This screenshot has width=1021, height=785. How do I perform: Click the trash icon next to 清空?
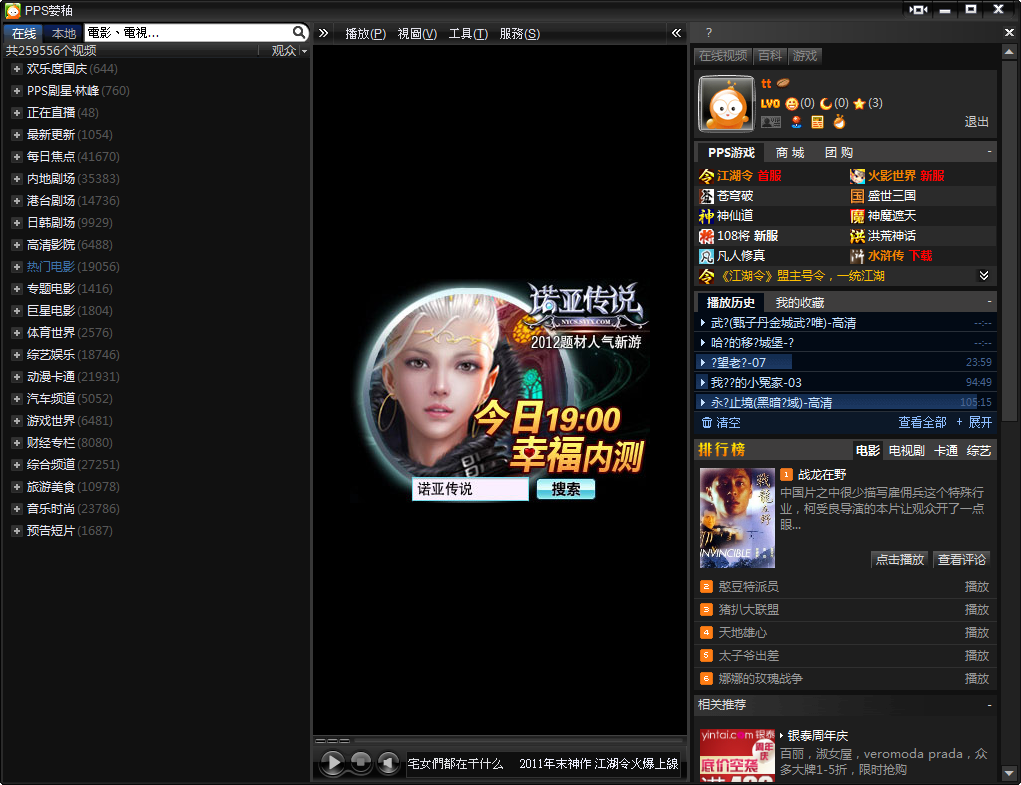click(x=706, y=422)
